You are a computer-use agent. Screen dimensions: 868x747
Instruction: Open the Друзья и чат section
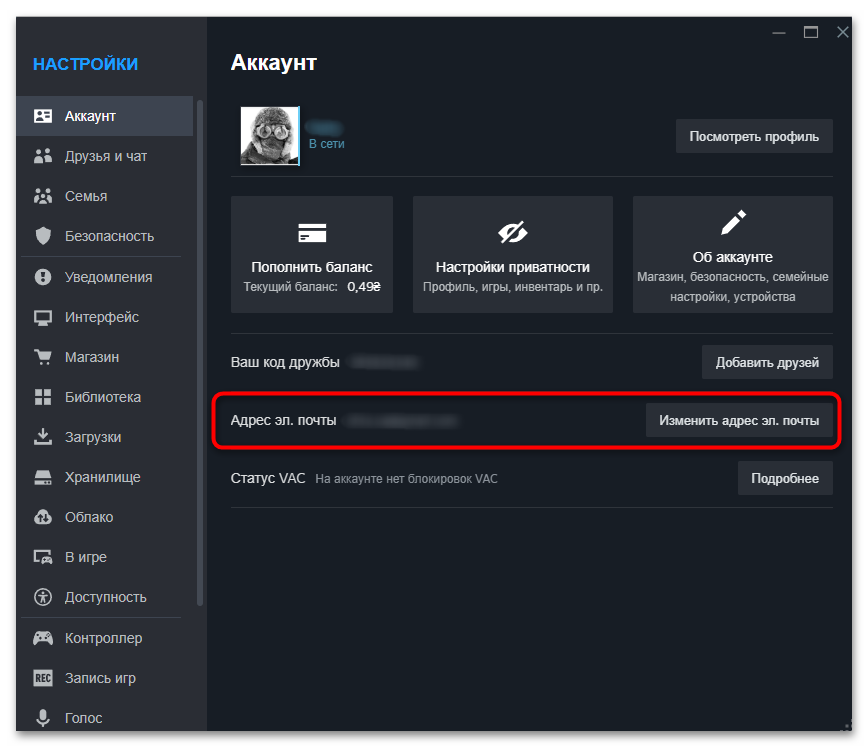coord(105,156)
